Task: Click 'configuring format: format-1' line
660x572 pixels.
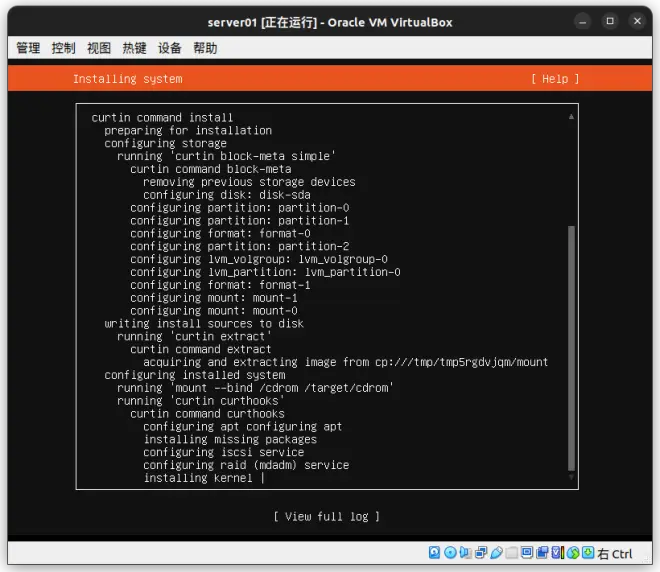Action: coord(220,285)
